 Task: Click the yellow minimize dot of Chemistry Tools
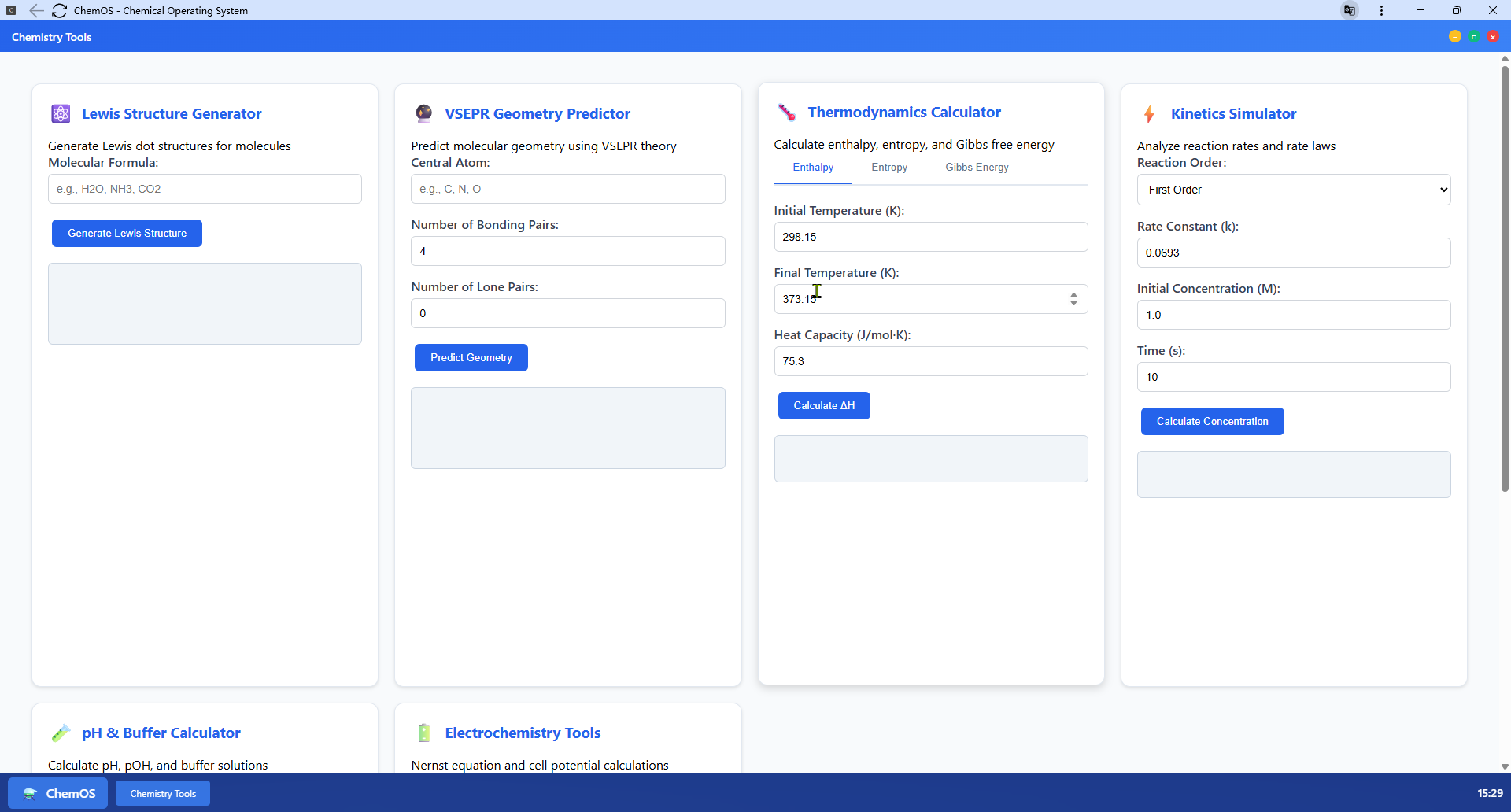click(x=1455, y=36)
